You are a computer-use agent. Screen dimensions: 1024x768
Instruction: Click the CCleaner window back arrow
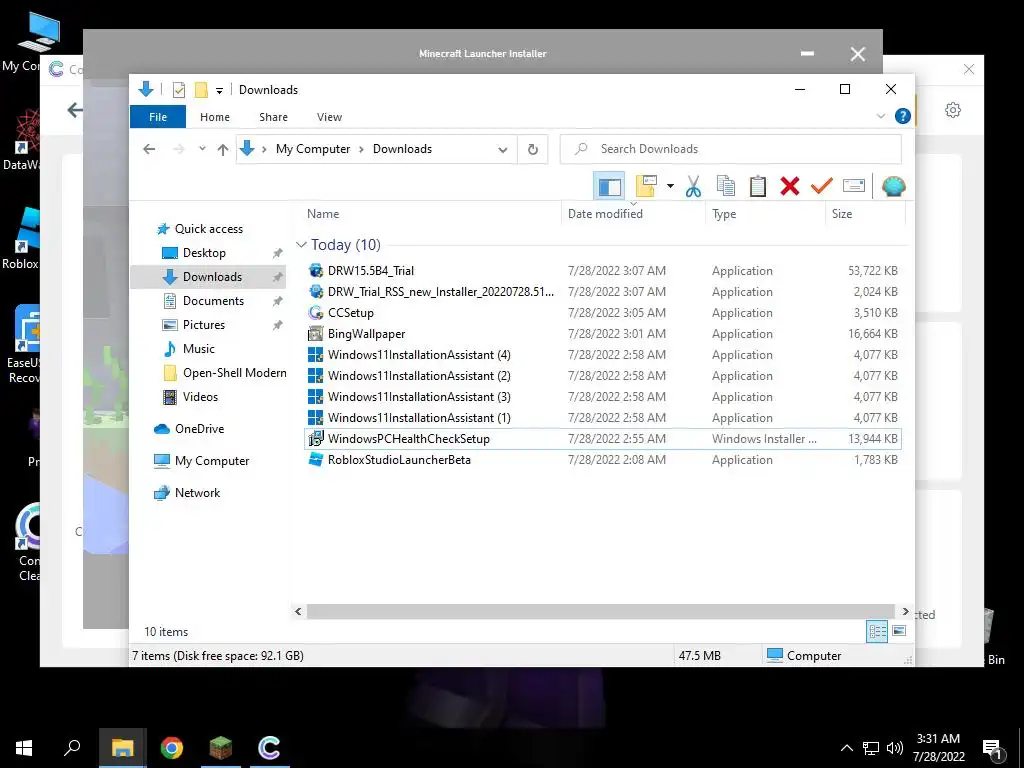[75, 110]
